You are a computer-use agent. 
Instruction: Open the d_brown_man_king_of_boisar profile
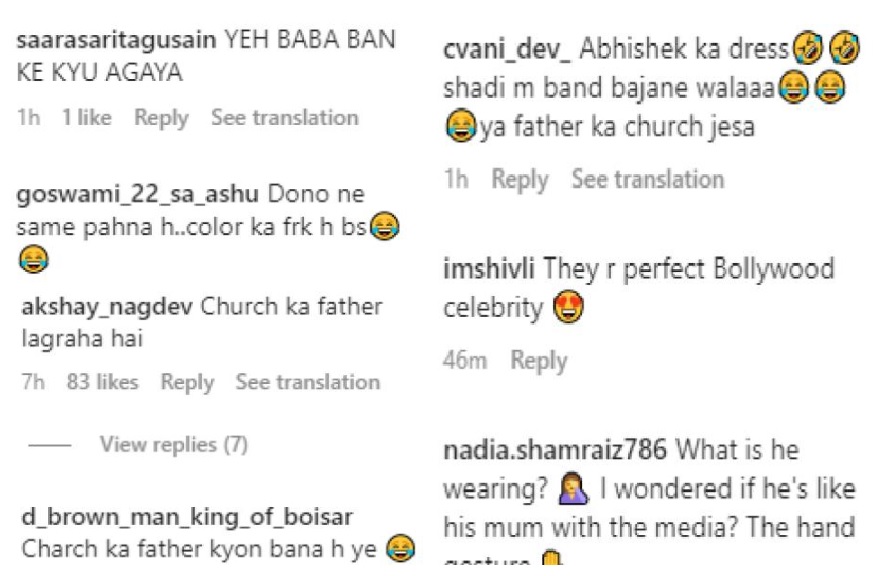pyautogui.click(x=187, y=517)
